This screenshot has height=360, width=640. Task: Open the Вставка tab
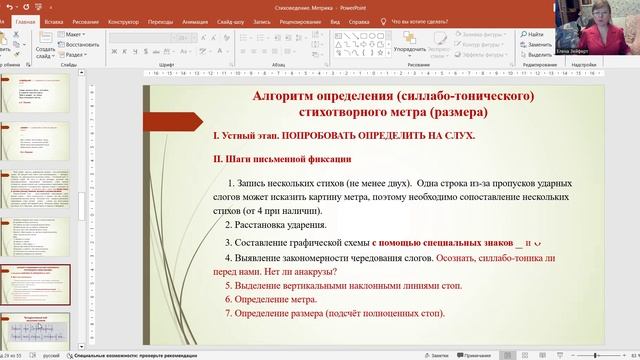[x=53, y=22]
